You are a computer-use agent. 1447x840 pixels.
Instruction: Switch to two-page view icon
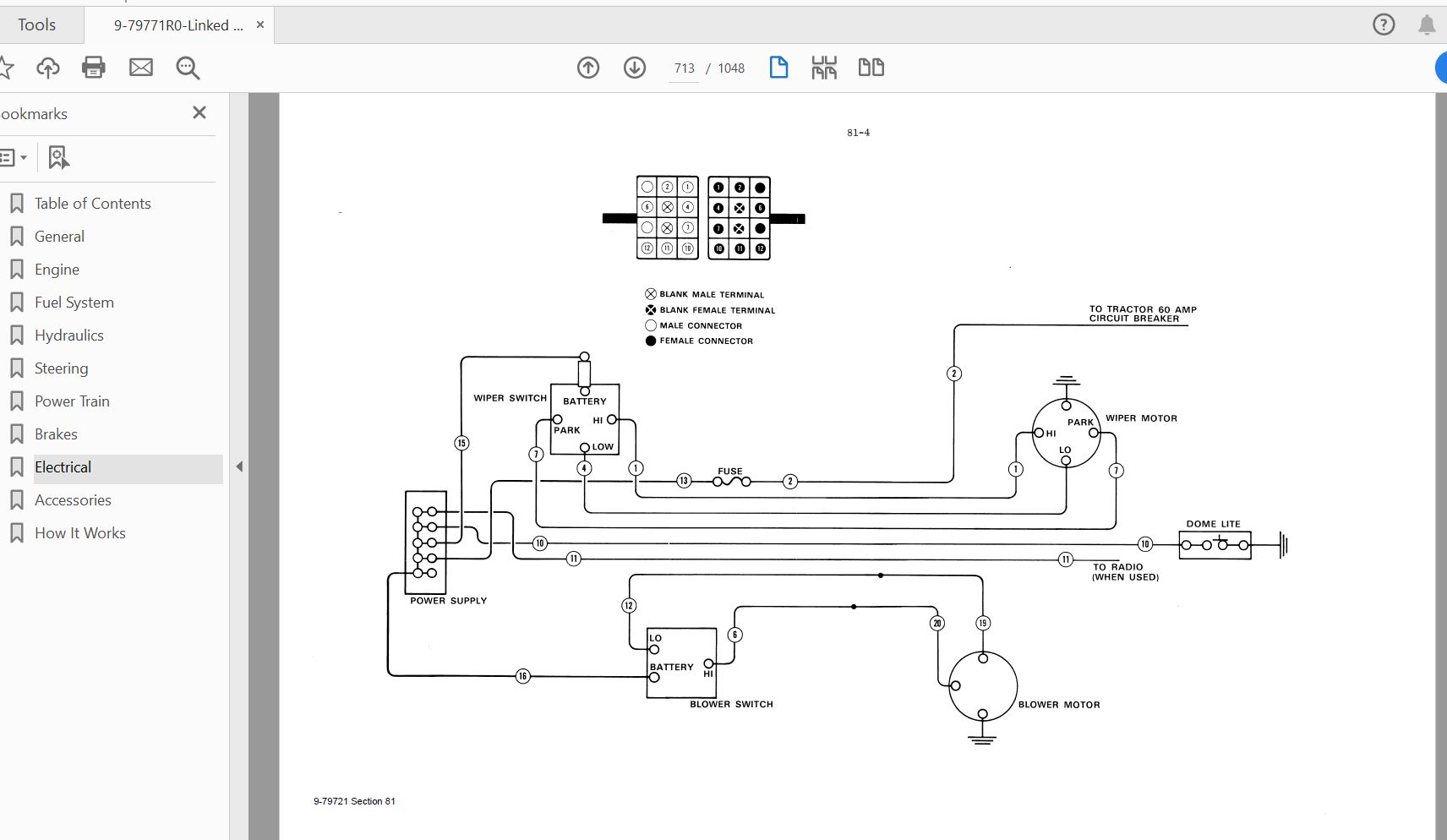[871, 68]
